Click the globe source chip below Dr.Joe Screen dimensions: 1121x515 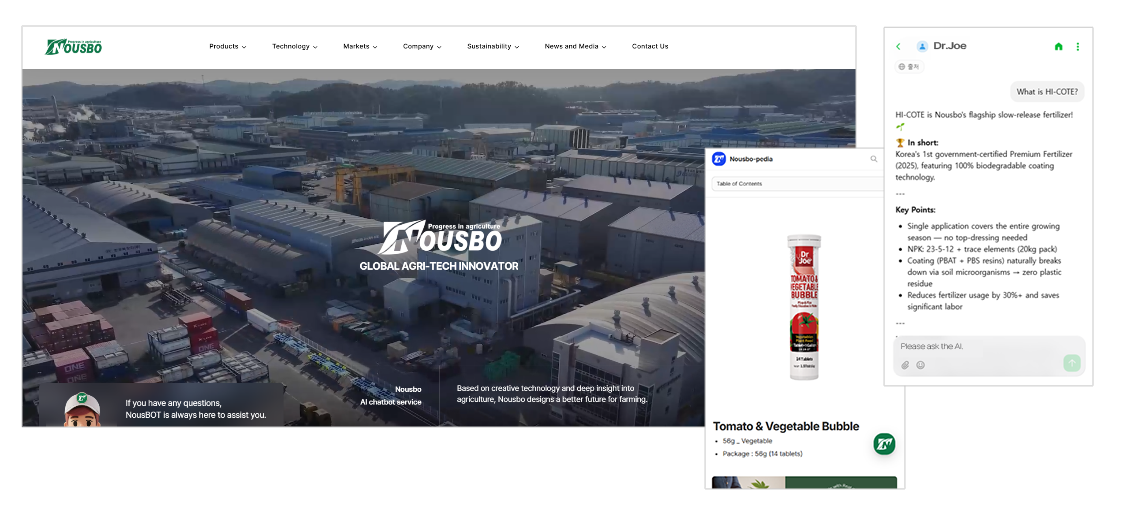(x=909, y=67)
